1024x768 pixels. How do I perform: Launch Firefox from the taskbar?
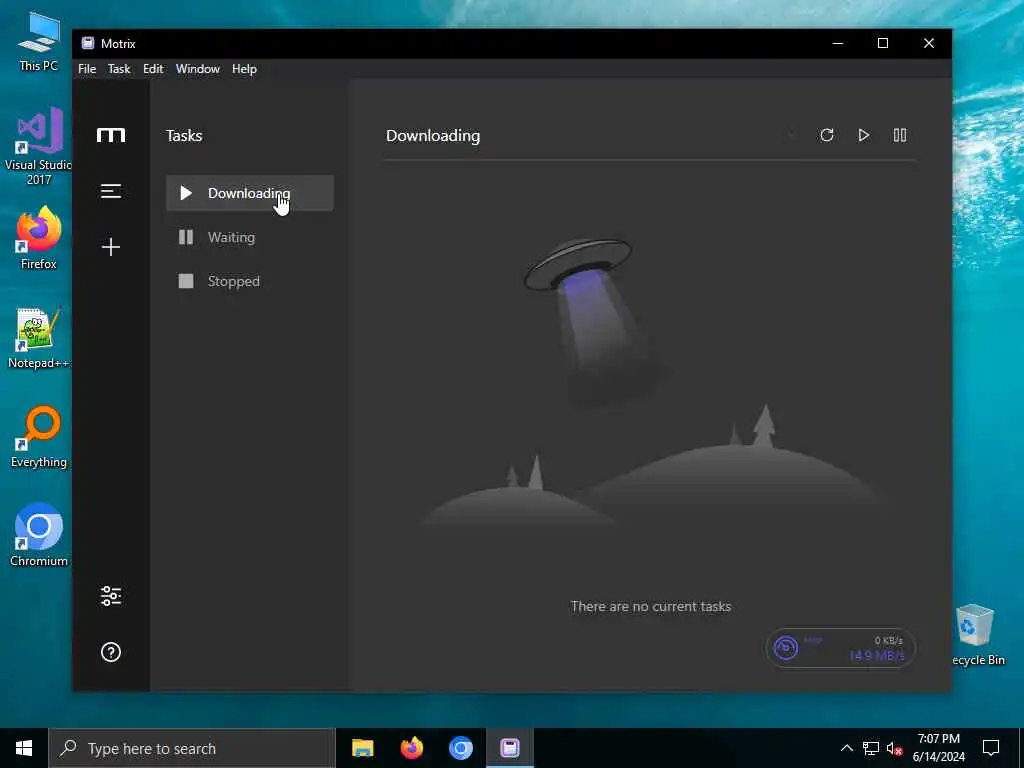[x=411, y=748]
